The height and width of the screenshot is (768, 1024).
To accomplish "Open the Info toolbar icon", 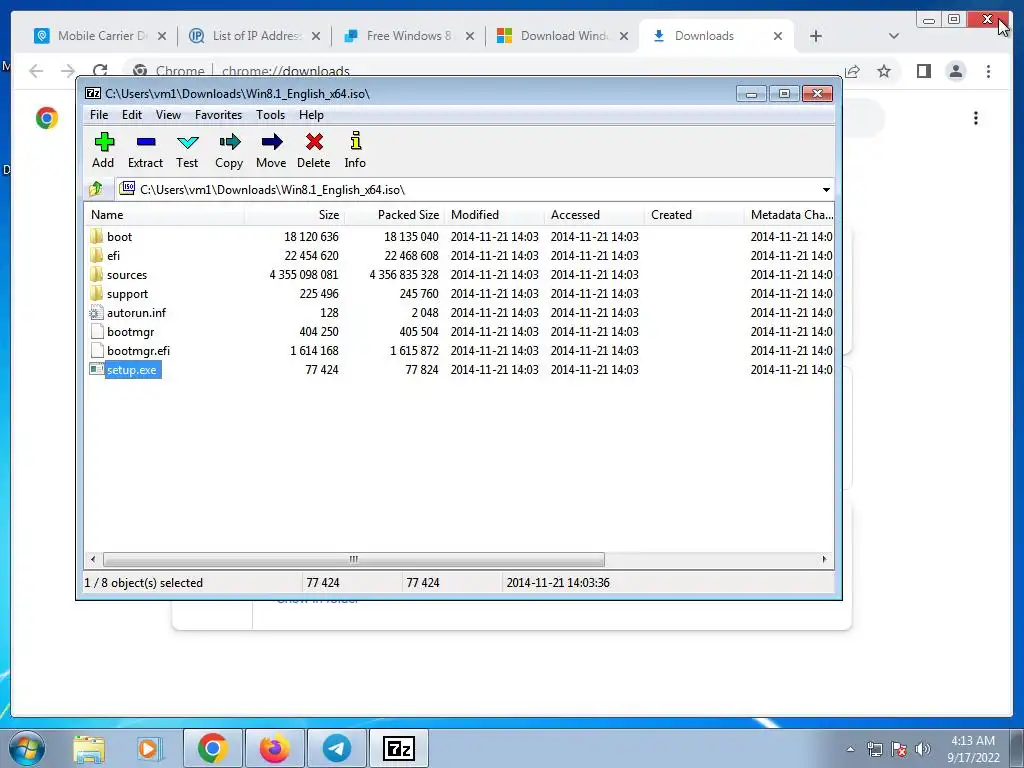I will point(355,141).
